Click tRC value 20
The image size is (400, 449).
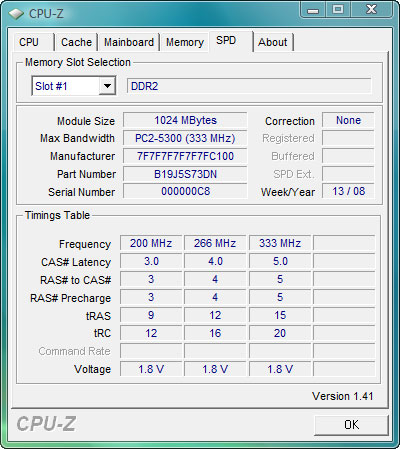click(x=280, y=333)
